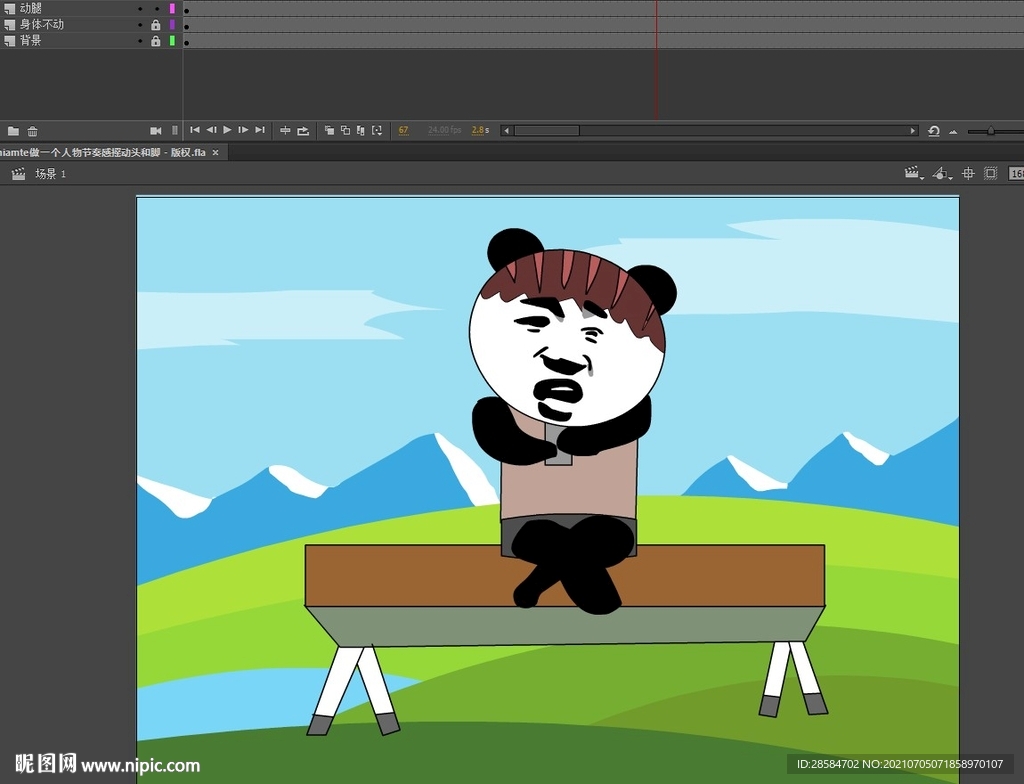The height and width of the screenshot is (784, 1024).
Task: Click reset timeline zoom icon
Action: [x=934, y=131]
